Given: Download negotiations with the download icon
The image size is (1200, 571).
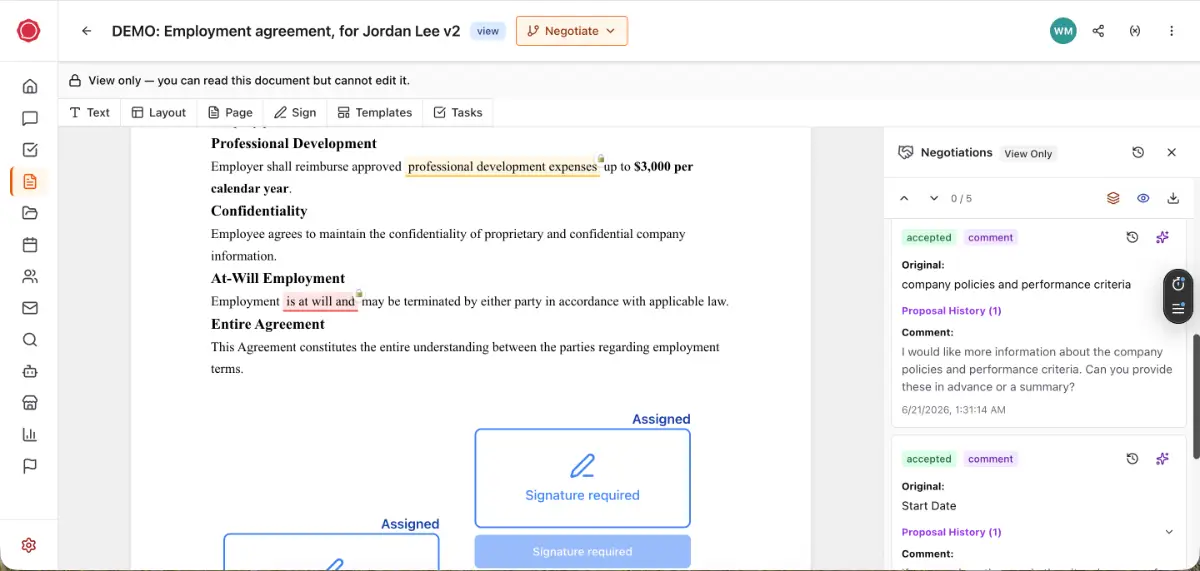Looking at the screenshot, I should 1174,198.
